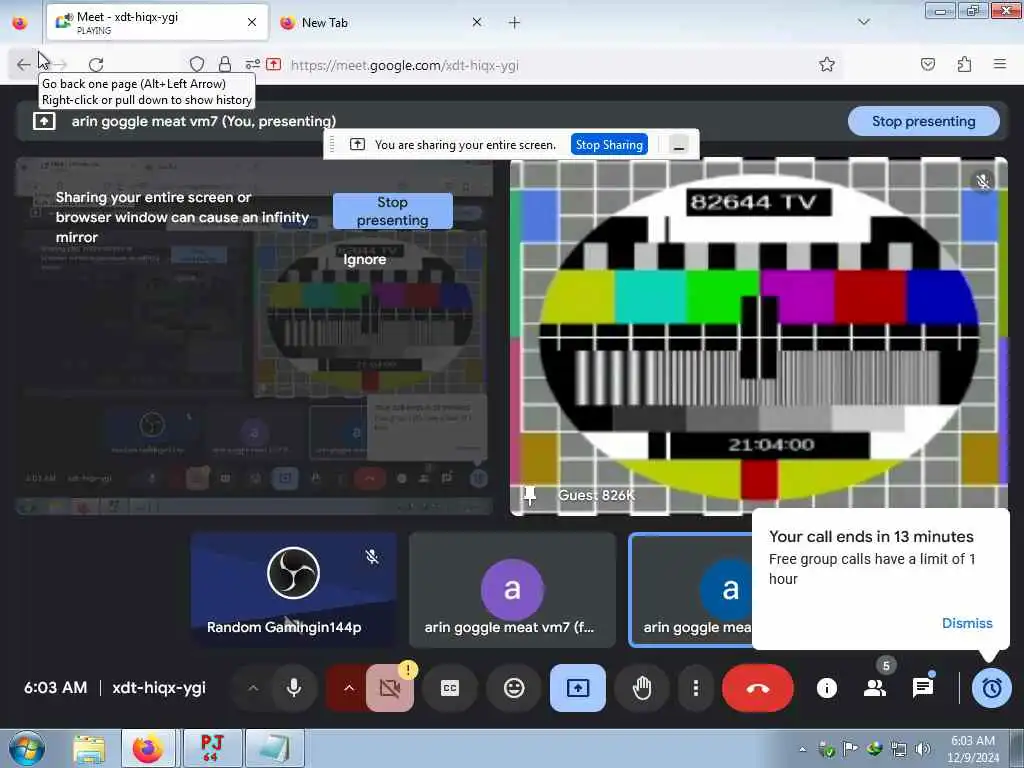
Task: Select the Meet - xdt-hiqx-ygi tab
Action: 157,23
